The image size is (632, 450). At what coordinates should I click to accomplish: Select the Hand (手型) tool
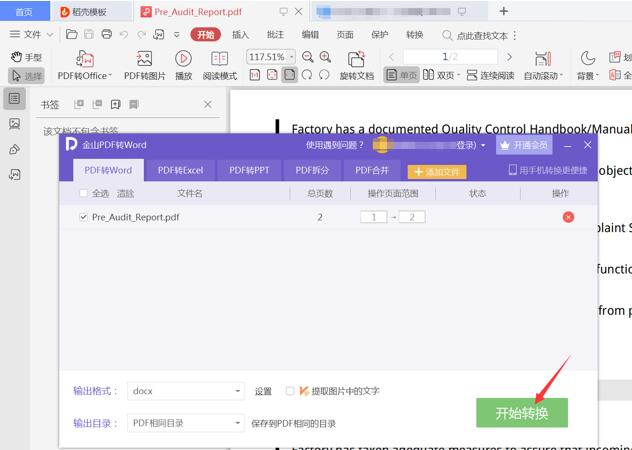coord(26,57)
